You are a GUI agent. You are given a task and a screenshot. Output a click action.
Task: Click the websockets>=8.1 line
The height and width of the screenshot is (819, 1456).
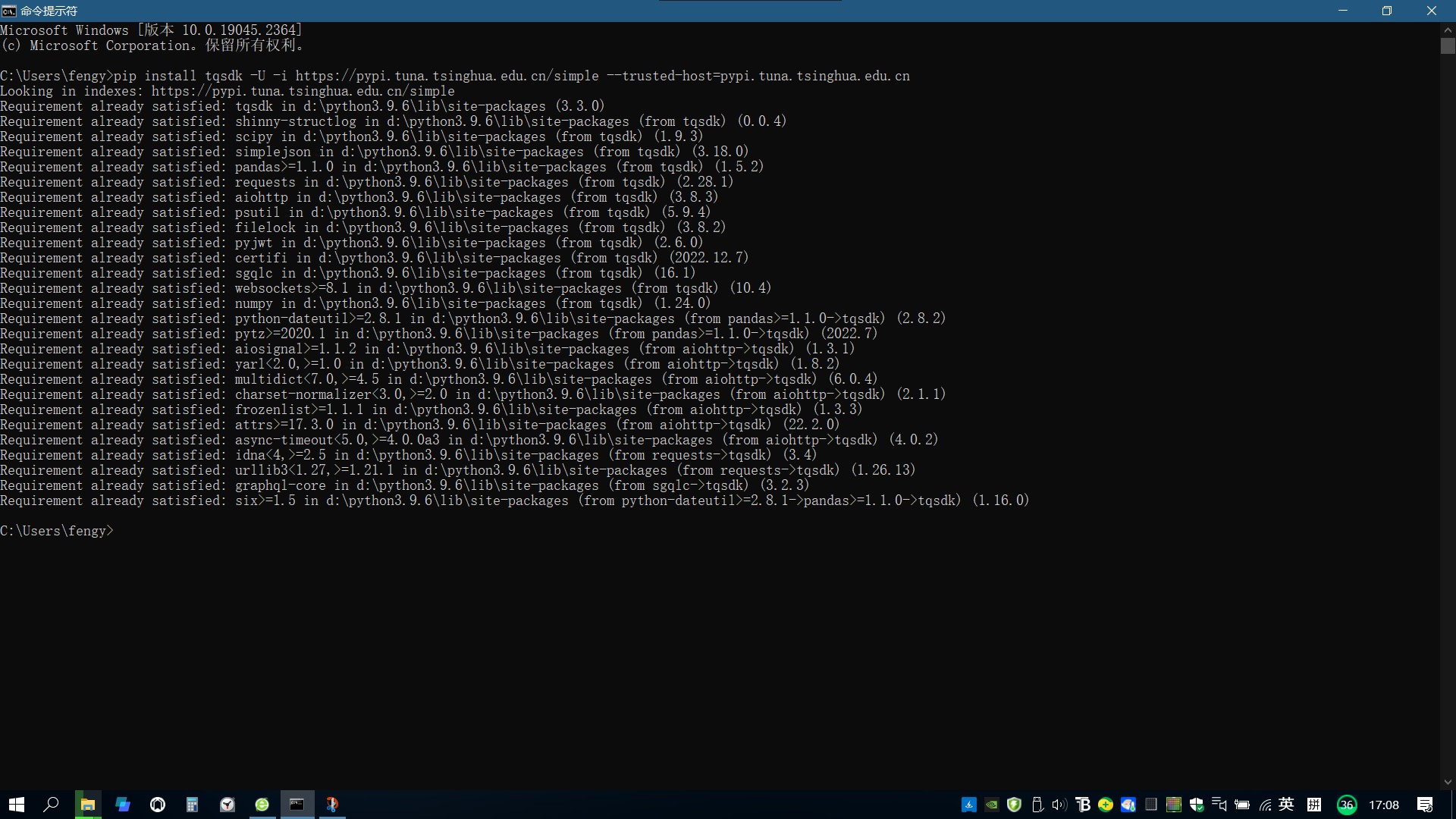[x=386, y=288]
